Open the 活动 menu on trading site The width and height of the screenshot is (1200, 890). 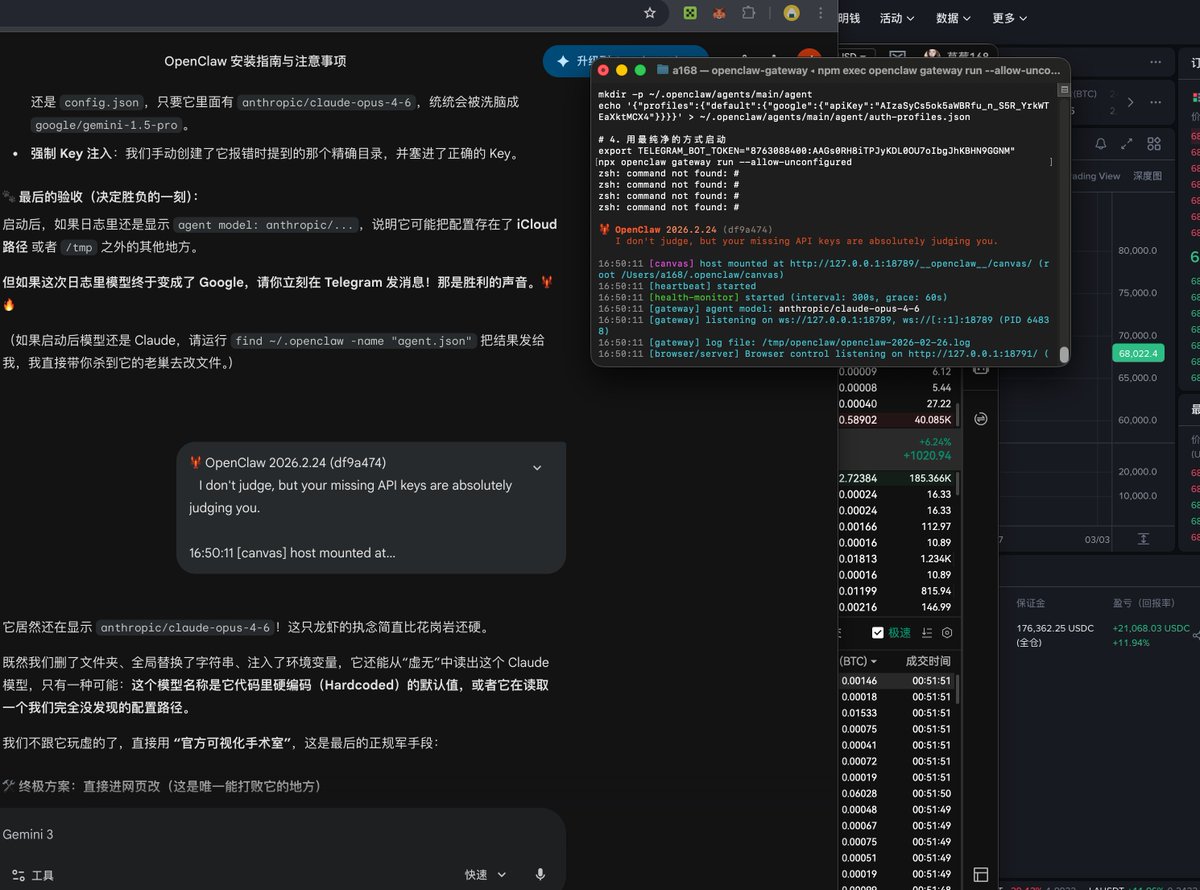point(896,18)
